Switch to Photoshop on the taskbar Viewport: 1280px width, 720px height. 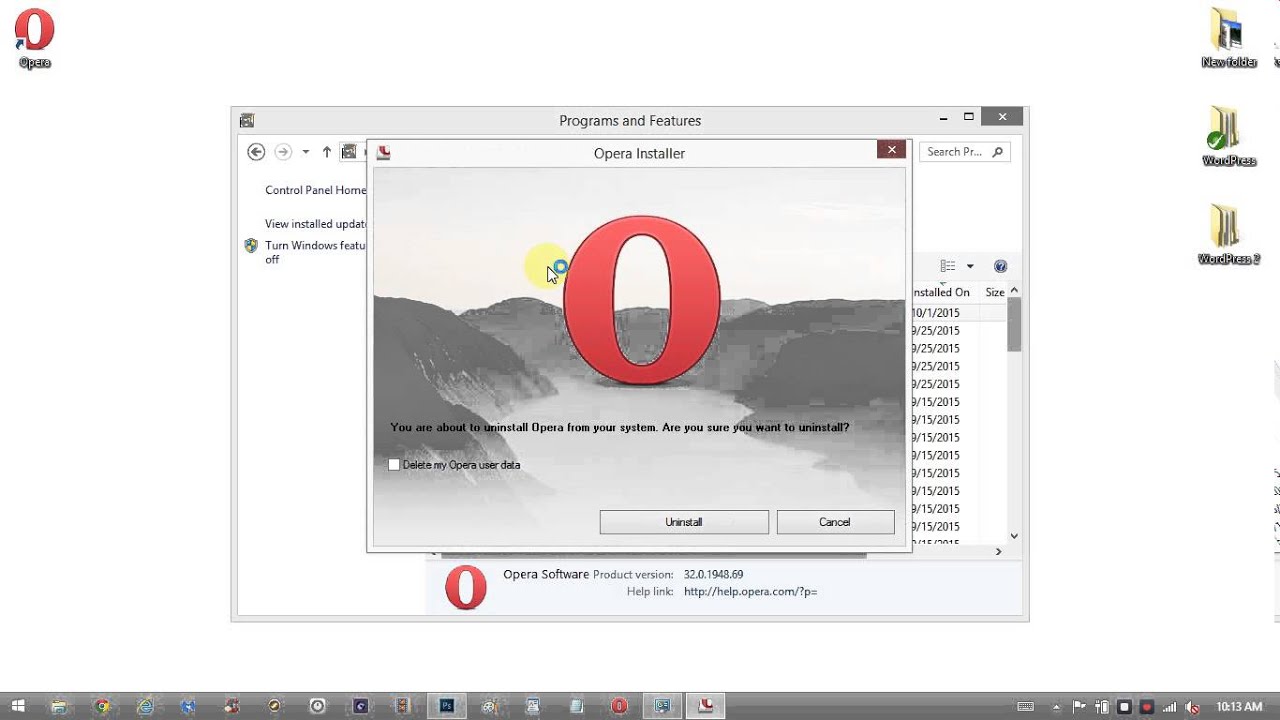(446, 706)
